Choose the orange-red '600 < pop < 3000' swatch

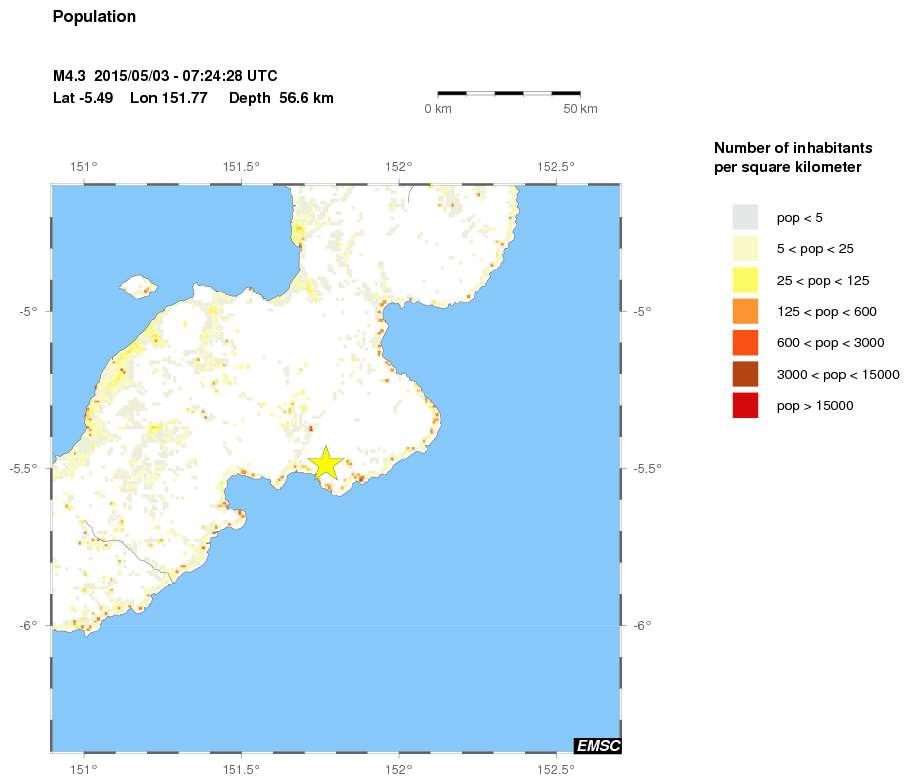click(745, 343)
